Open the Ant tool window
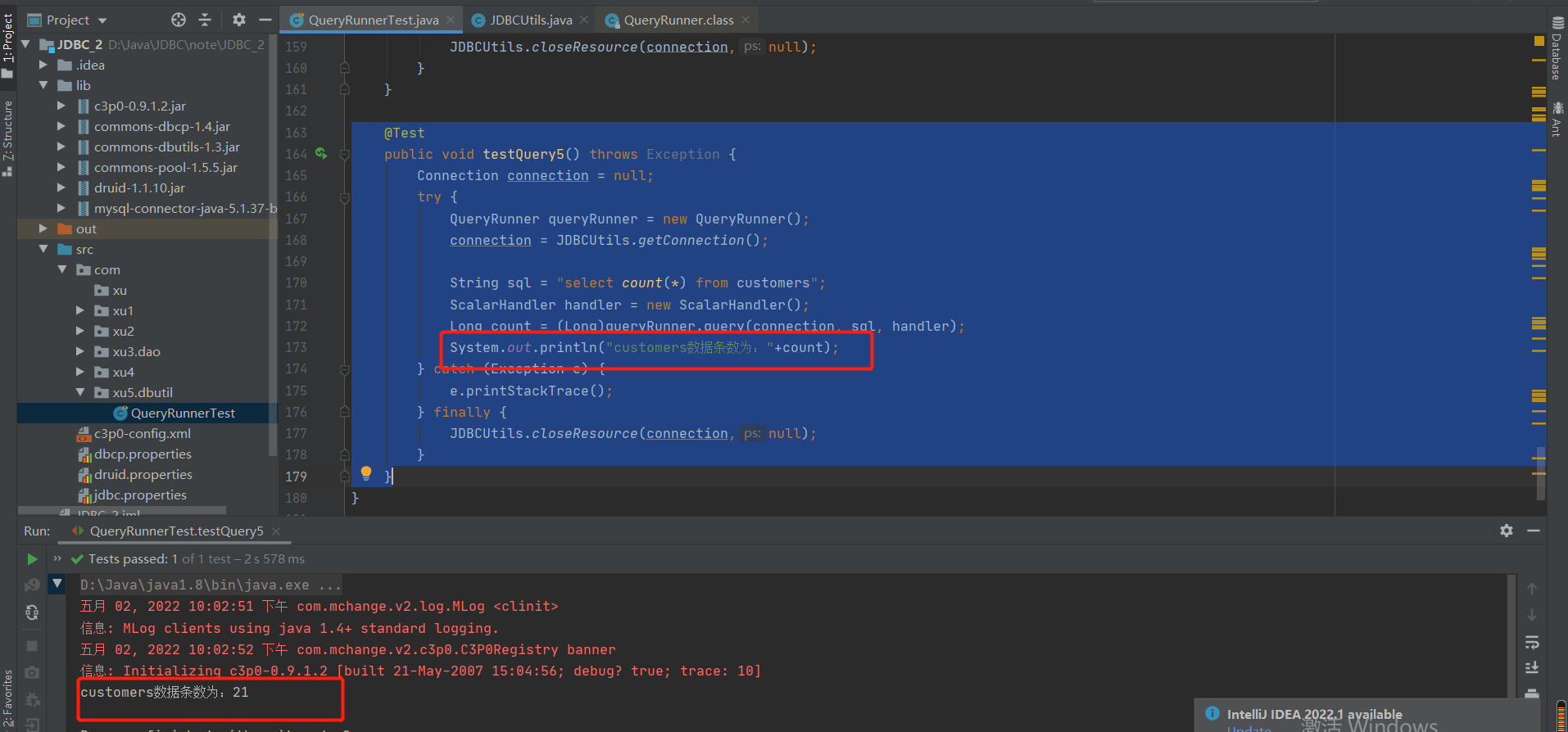Viewport: 1568px width, 732px height. pyautogui.click(x=1557, y=120)
